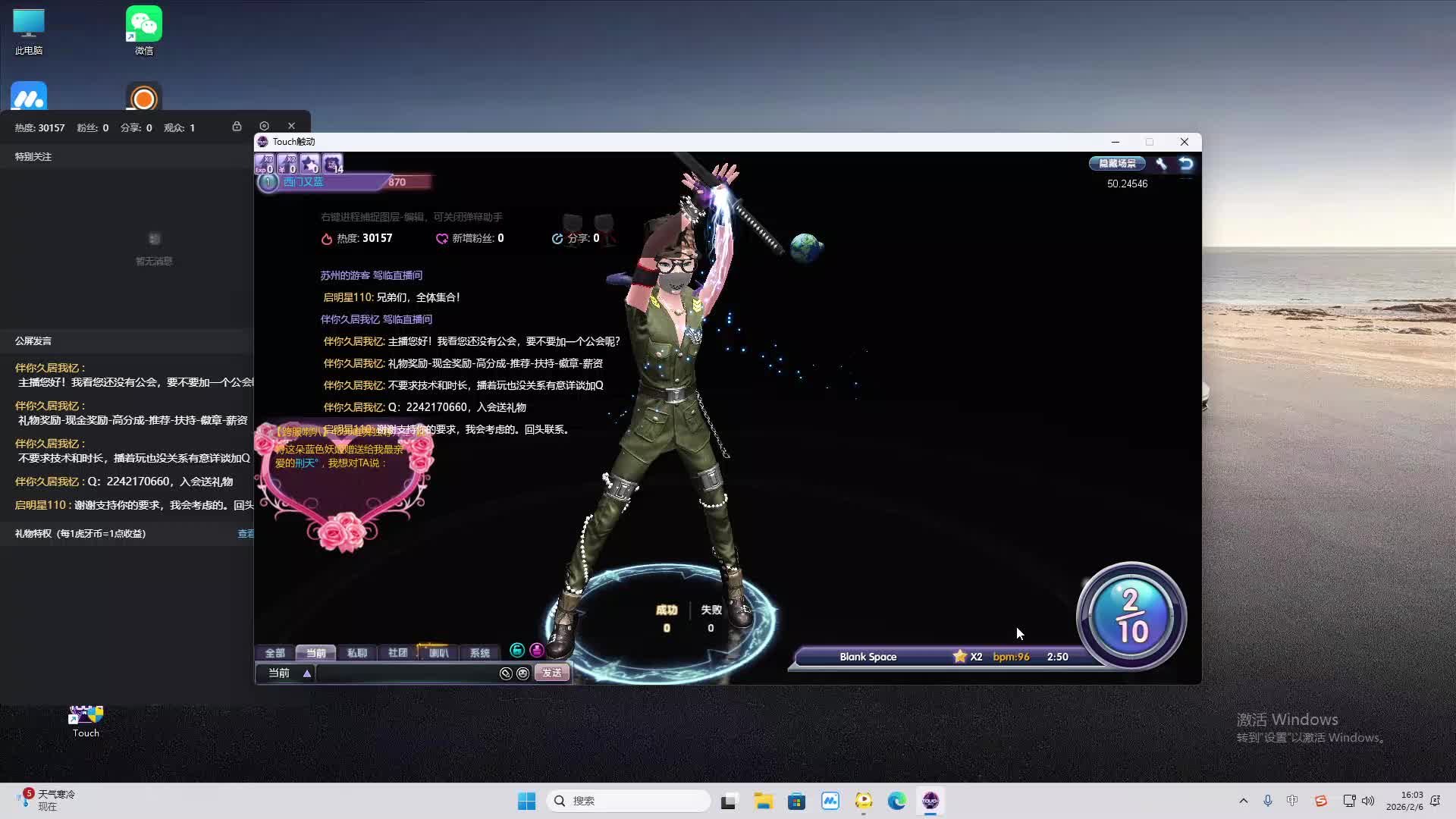The width and height of the screenshot is (1456, 819).
Task: Click the blue return arrow icon
Action: tap(1186, 164)
